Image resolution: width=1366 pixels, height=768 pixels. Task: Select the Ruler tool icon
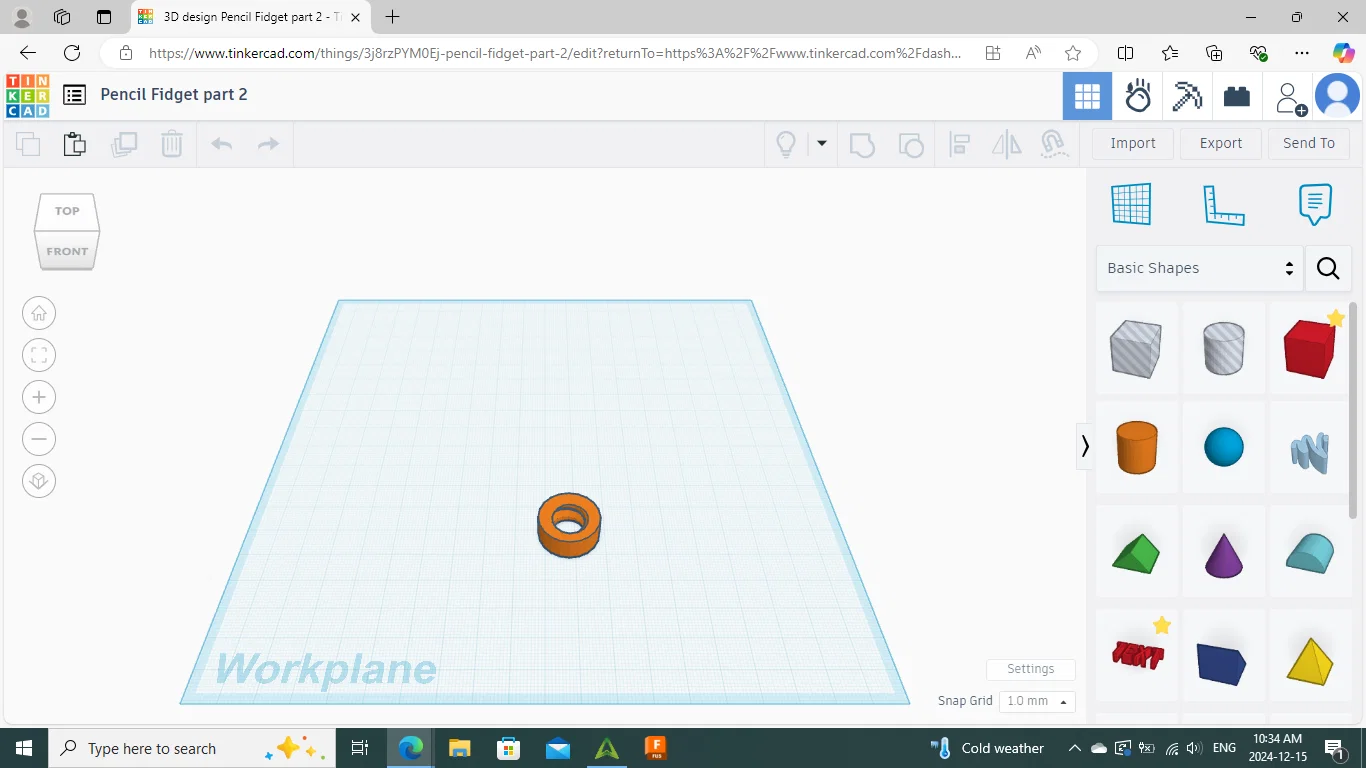(1223, 204)
